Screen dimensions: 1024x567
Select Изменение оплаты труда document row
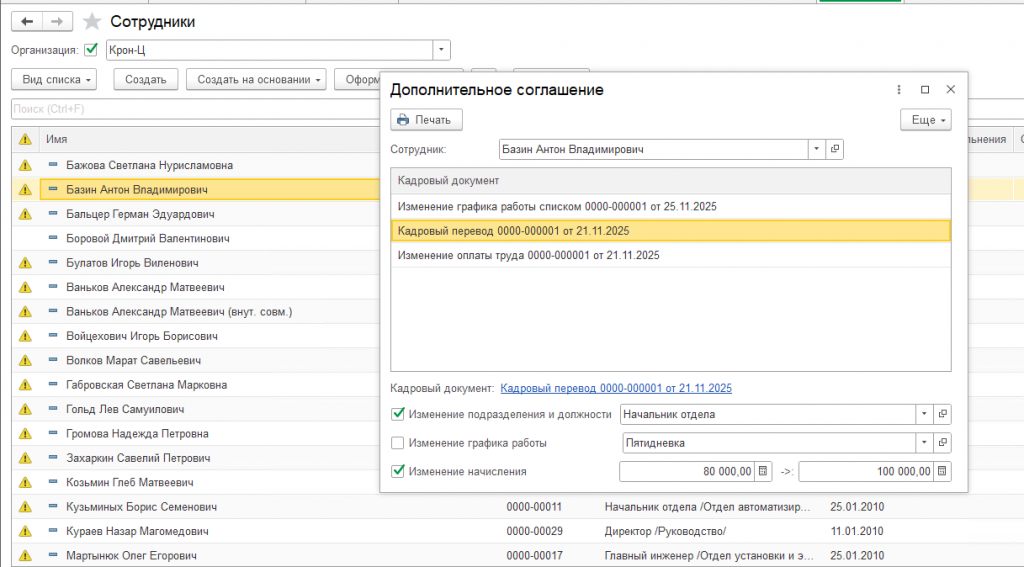point(528,255)
